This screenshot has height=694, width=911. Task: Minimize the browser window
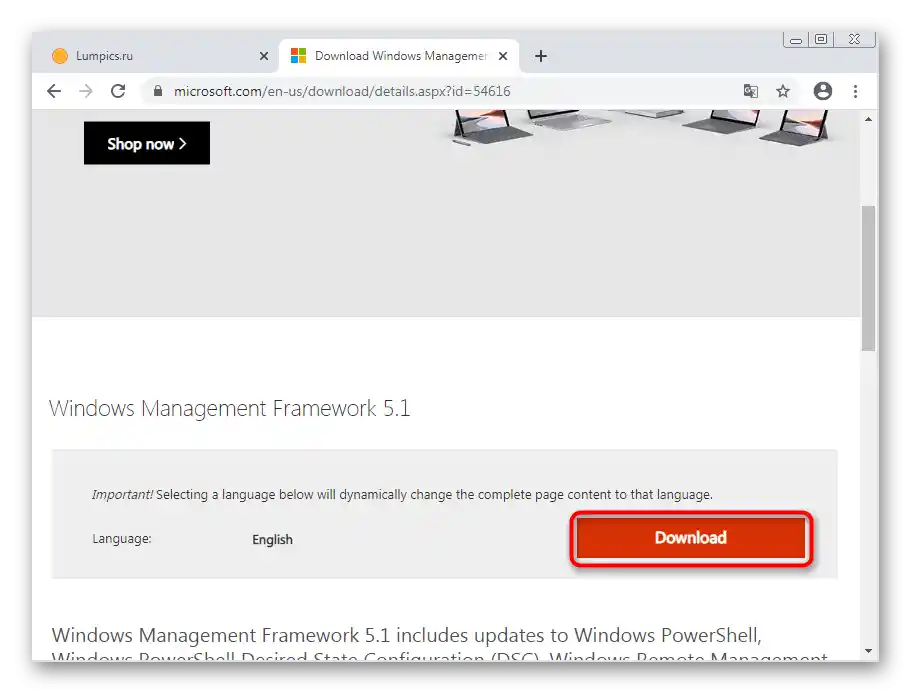796,40
